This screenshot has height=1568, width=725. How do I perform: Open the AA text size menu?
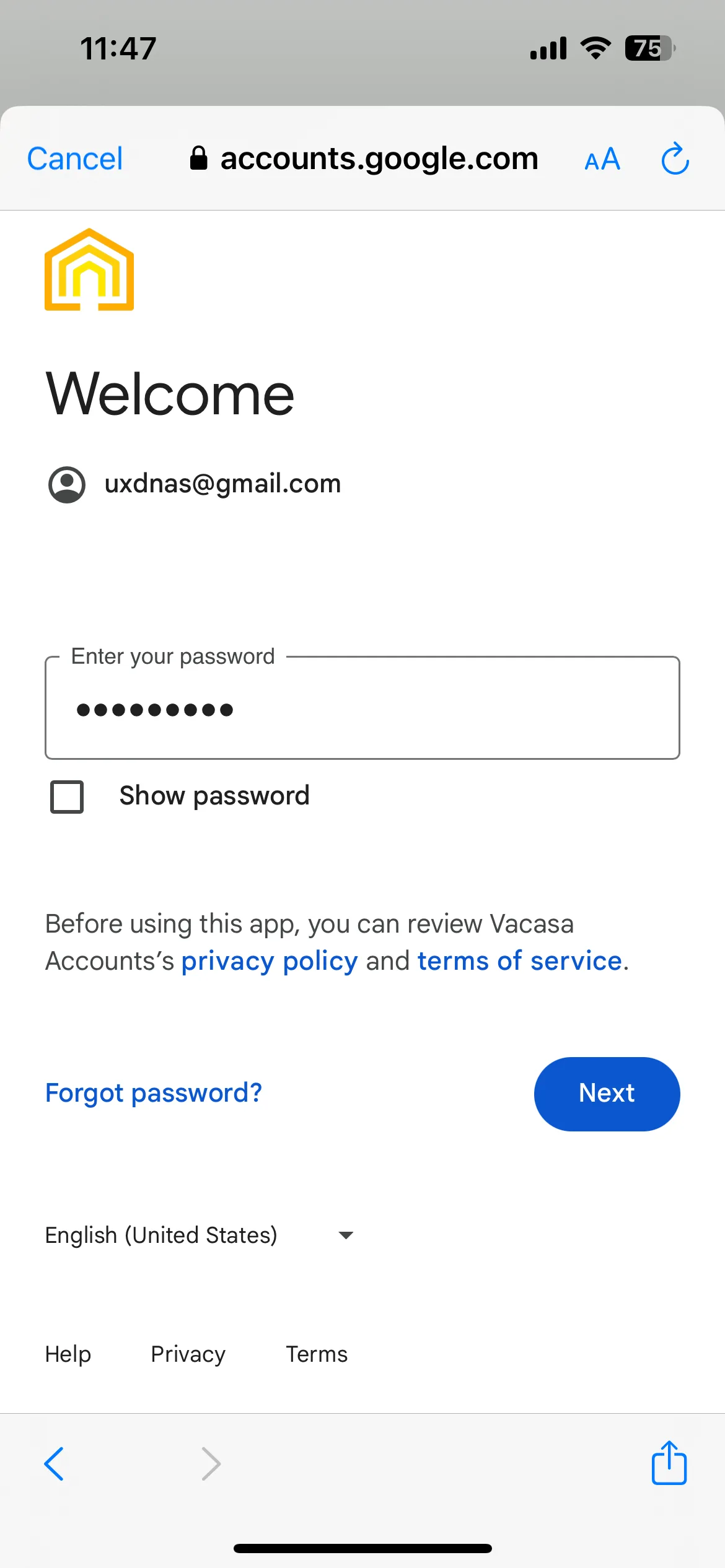(x=602, y=159)
